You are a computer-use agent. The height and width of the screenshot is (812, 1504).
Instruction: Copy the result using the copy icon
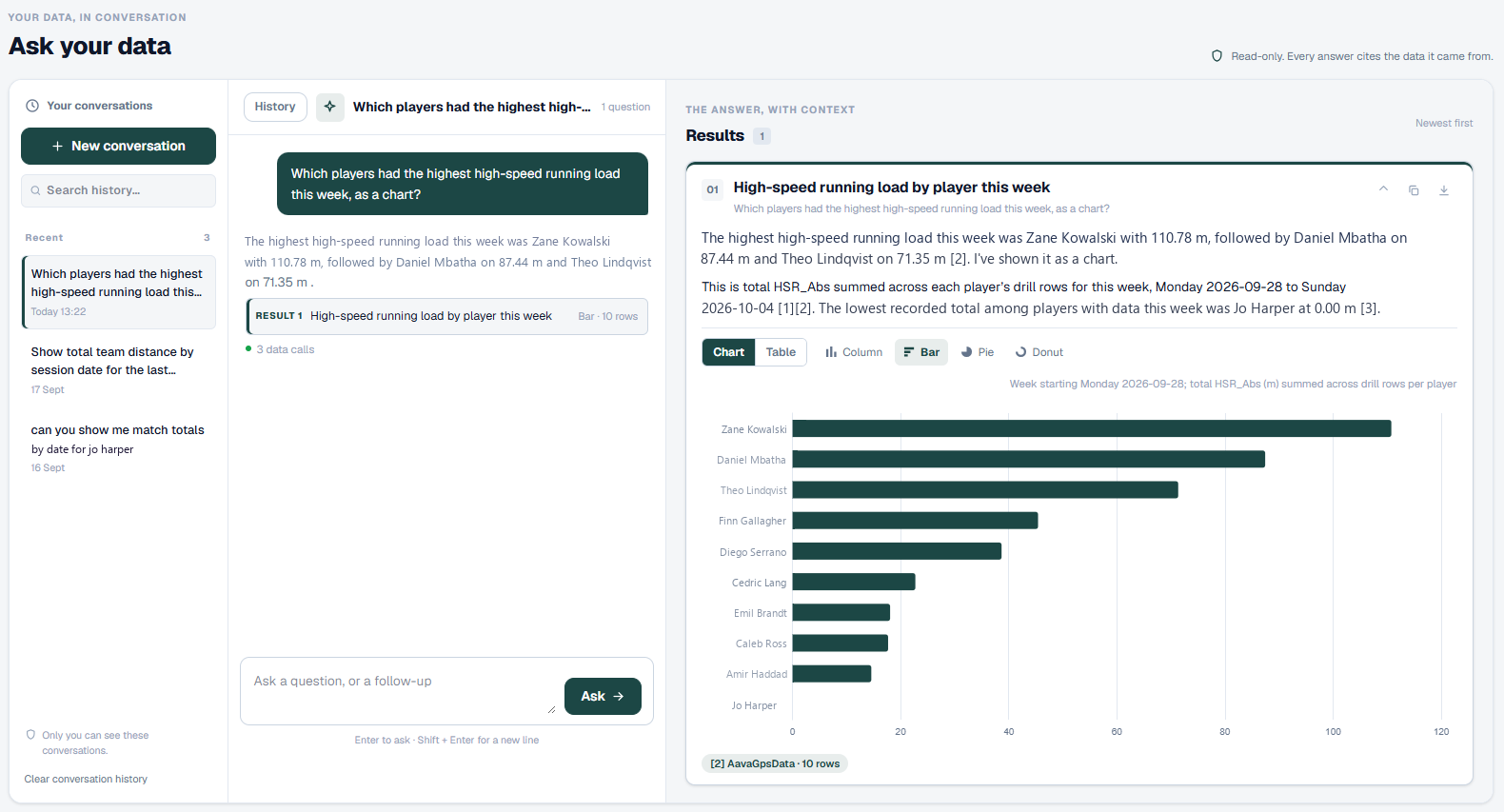tap(1414, 190)
